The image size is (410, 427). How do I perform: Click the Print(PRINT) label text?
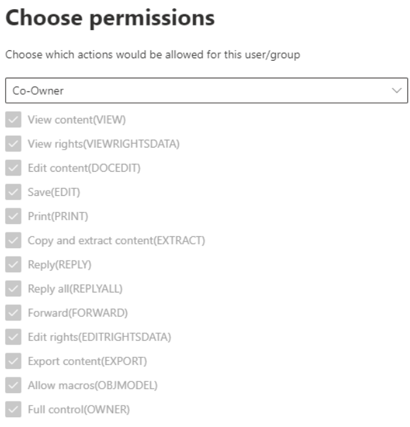(58, 216)
